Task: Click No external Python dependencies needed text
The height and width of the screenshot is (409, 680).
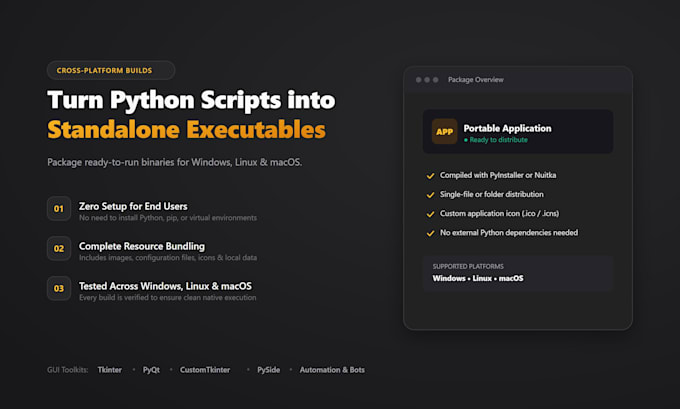Action: [509, 233]
